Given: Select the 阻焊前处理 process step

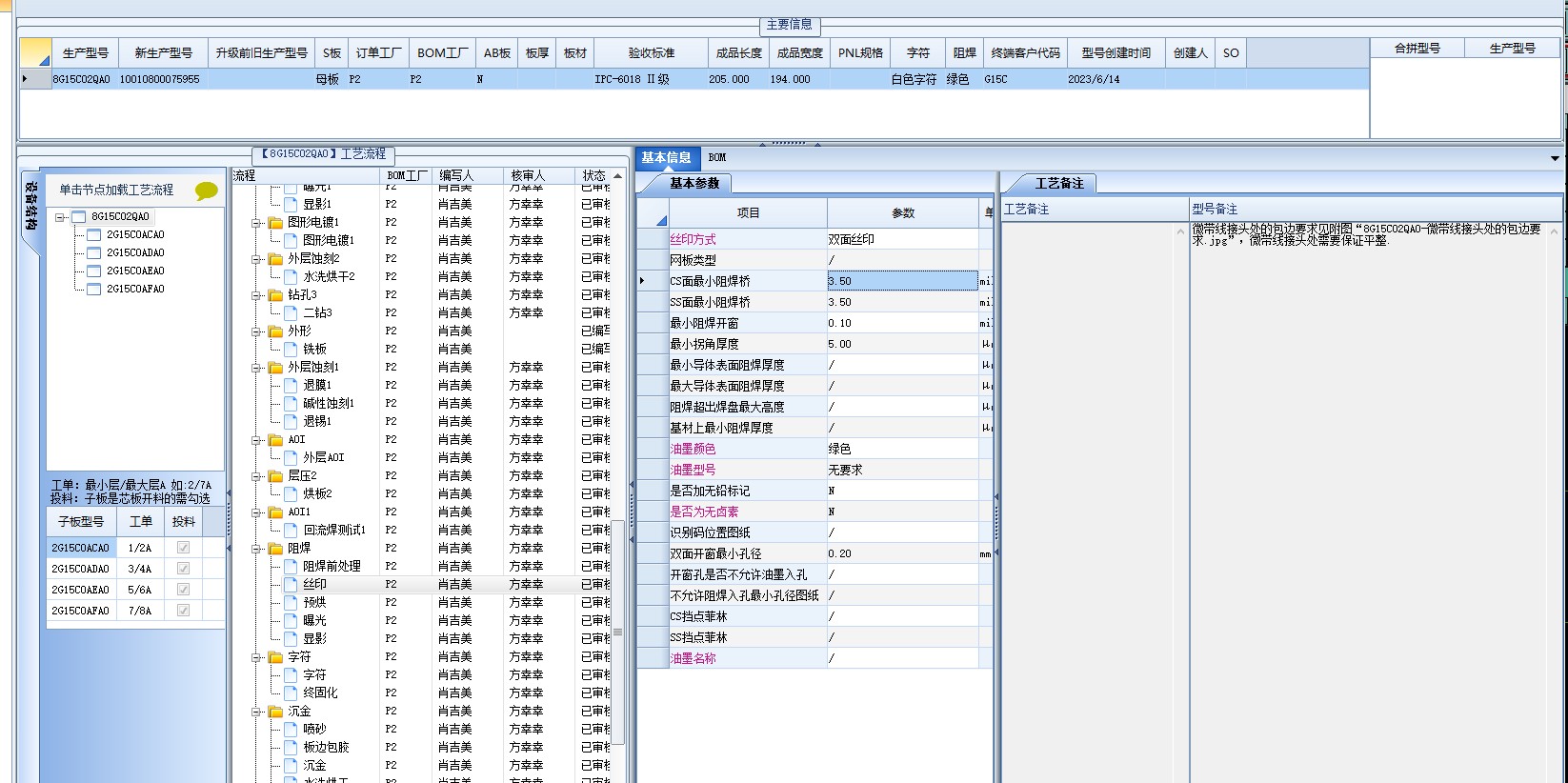Looking at the screenshot, I should click(x=332, y=567).
